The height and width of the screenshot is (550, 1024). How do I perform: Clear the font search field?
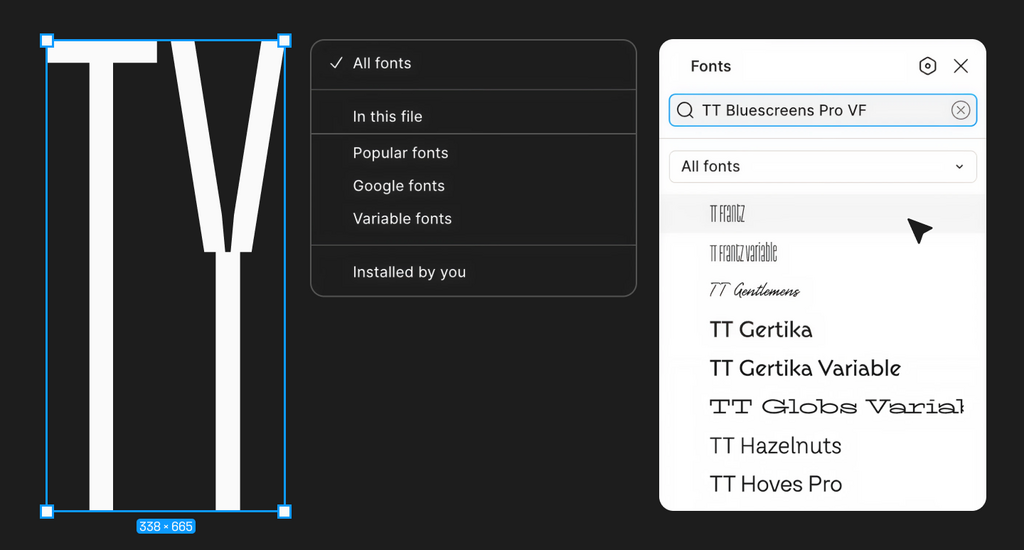coord(960,110)
